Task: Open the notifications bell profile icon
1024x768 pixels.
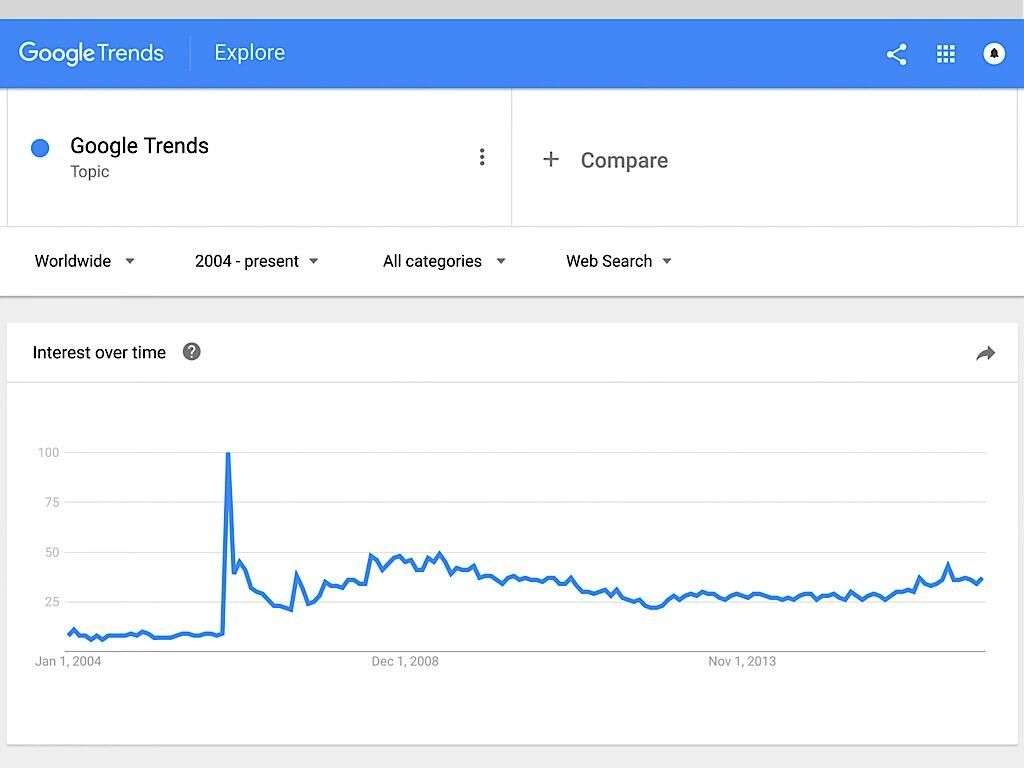Action: [994, 54]
